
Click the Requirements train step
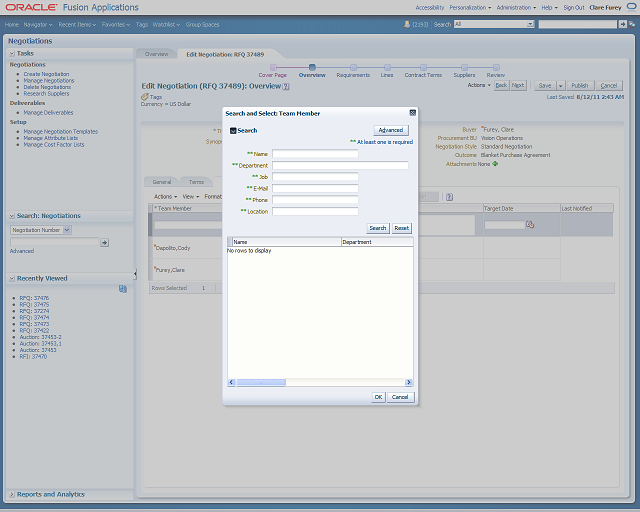pos(353,71)
